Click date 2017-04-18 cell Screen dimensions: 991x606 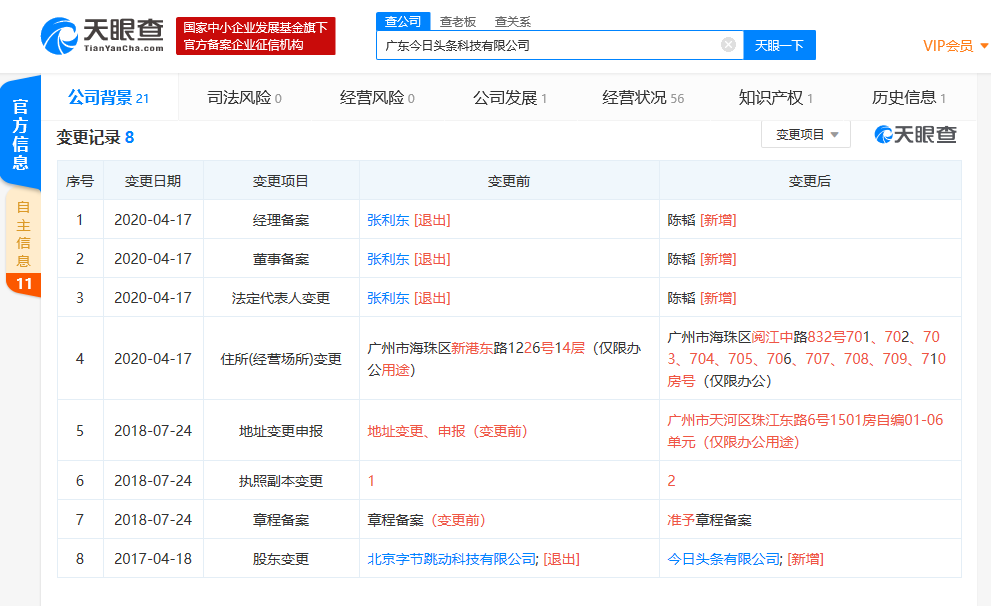tap(153, 559)
